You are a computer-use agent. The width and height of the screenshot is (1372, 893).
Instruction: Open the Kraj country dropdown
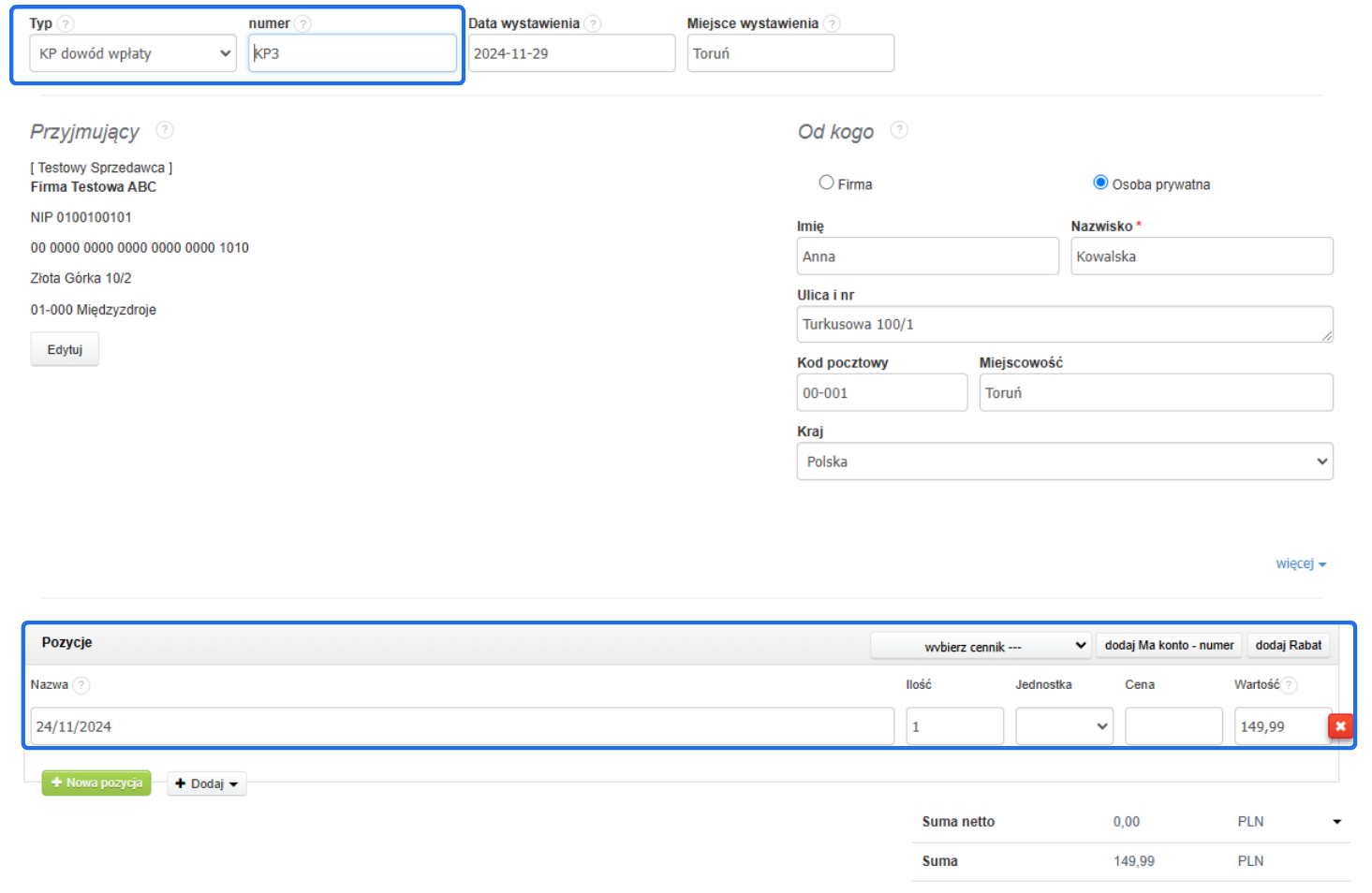(x=1065, y=461)
